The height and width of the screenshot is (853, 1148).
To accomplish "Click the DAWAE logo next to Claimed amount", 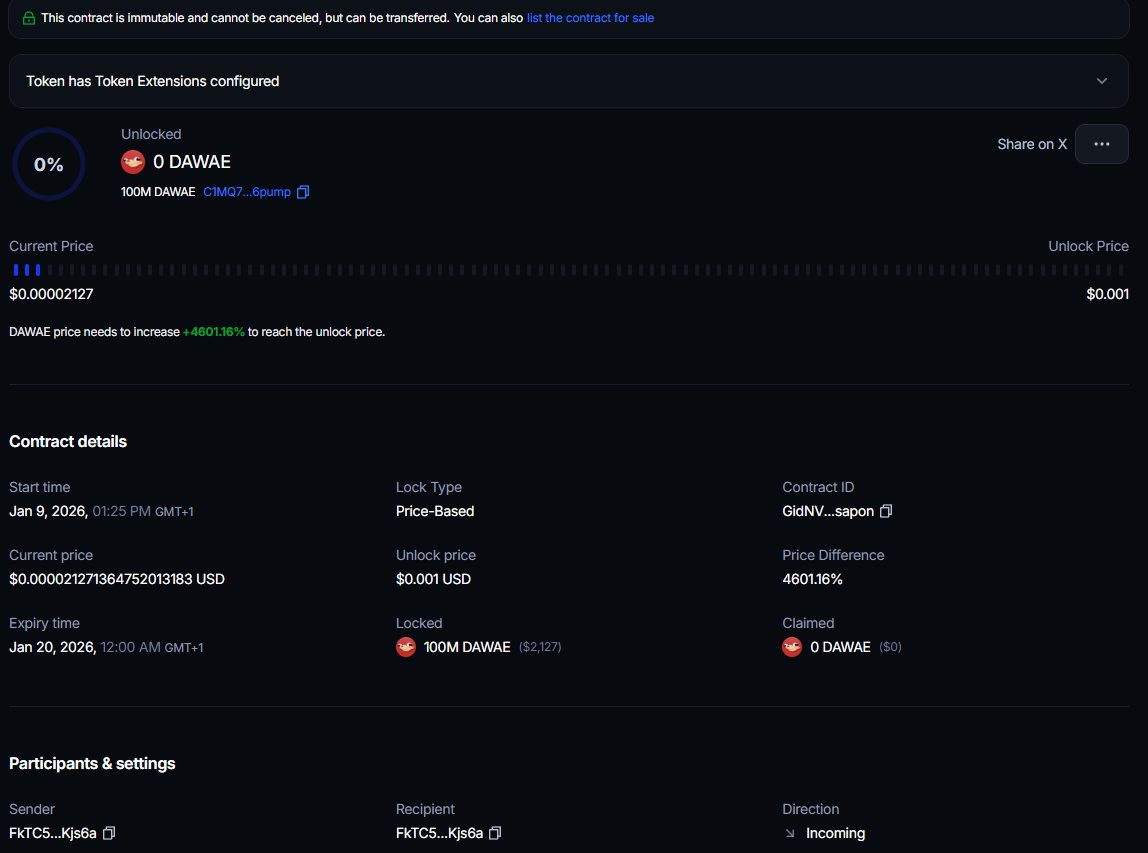I will pos(792,647).
